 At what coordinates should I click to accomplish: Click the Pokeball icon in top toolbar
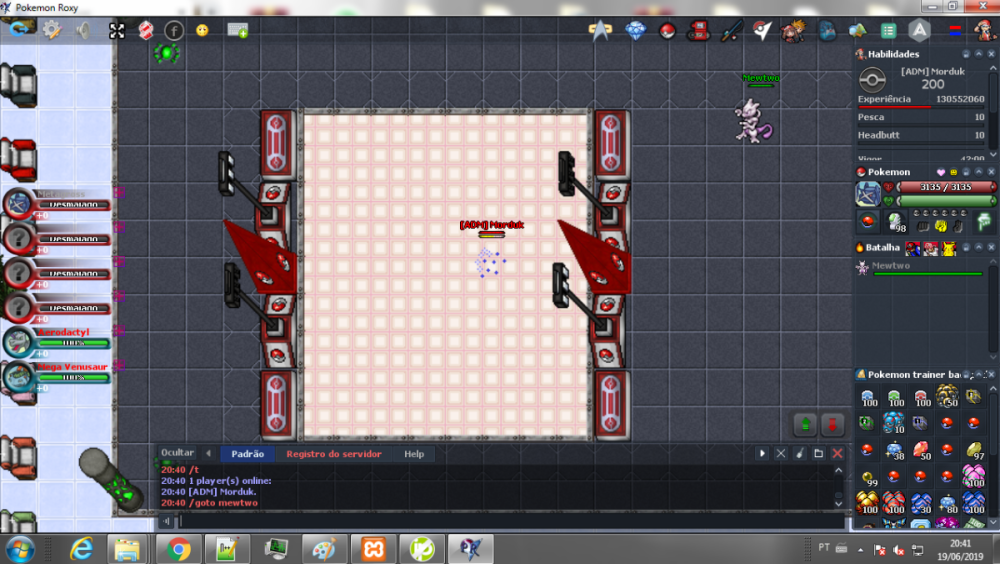pyautogui.click(x=667, y=31)
